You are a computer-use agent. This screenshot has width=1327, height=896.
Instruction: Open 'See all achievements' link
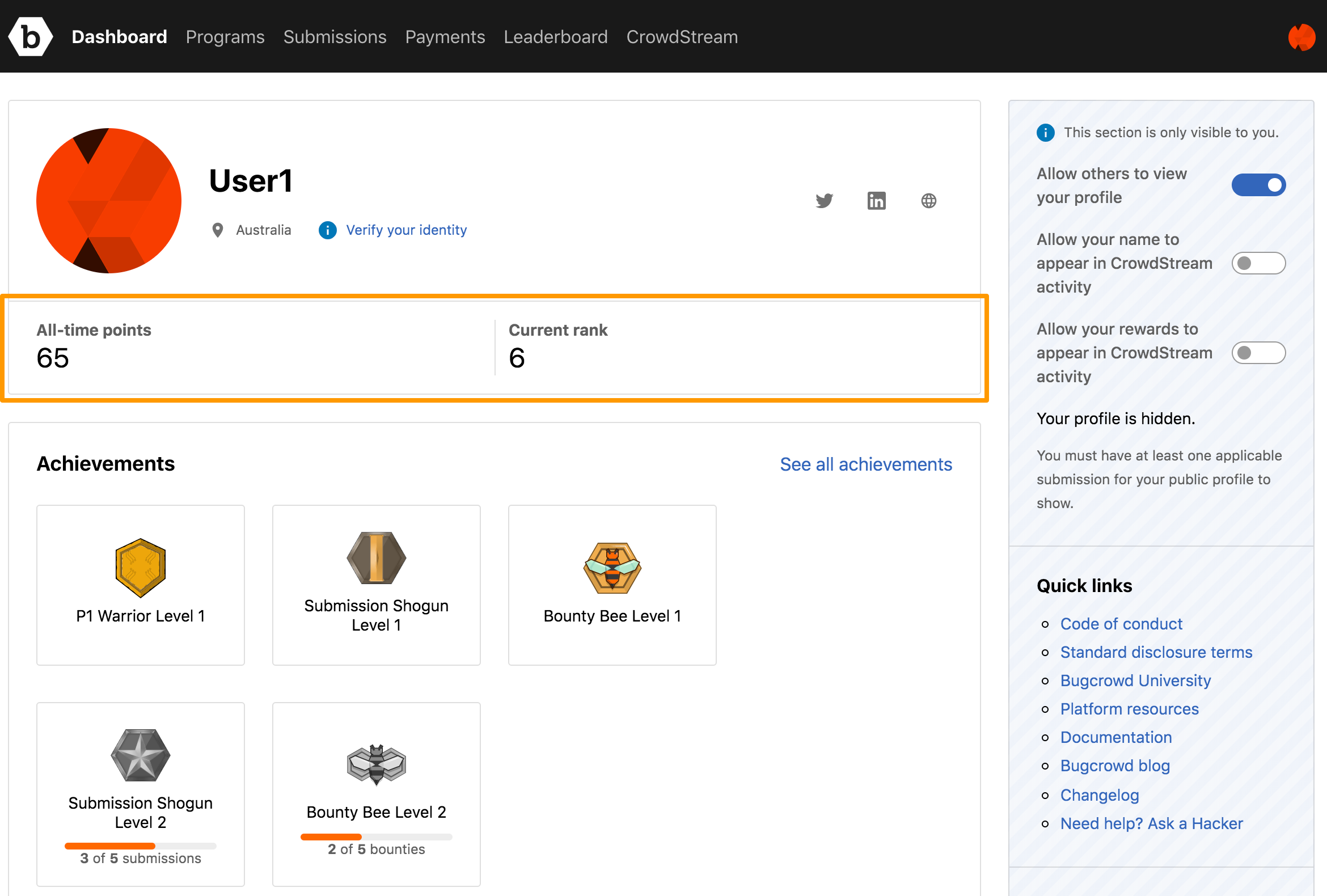tap(865, 464)
